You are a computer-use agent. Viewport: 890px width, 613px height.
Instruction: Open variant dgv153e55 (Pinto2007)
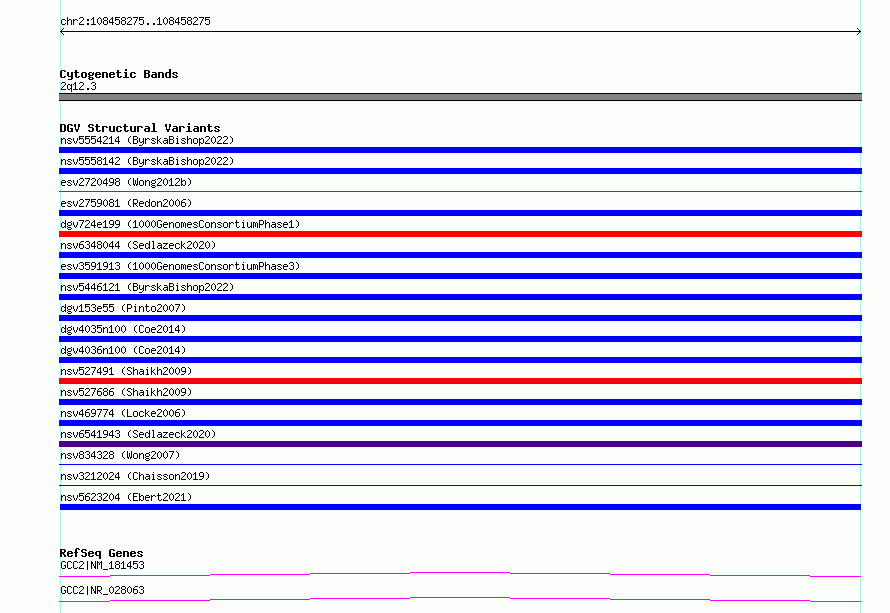tap(123, 308)
